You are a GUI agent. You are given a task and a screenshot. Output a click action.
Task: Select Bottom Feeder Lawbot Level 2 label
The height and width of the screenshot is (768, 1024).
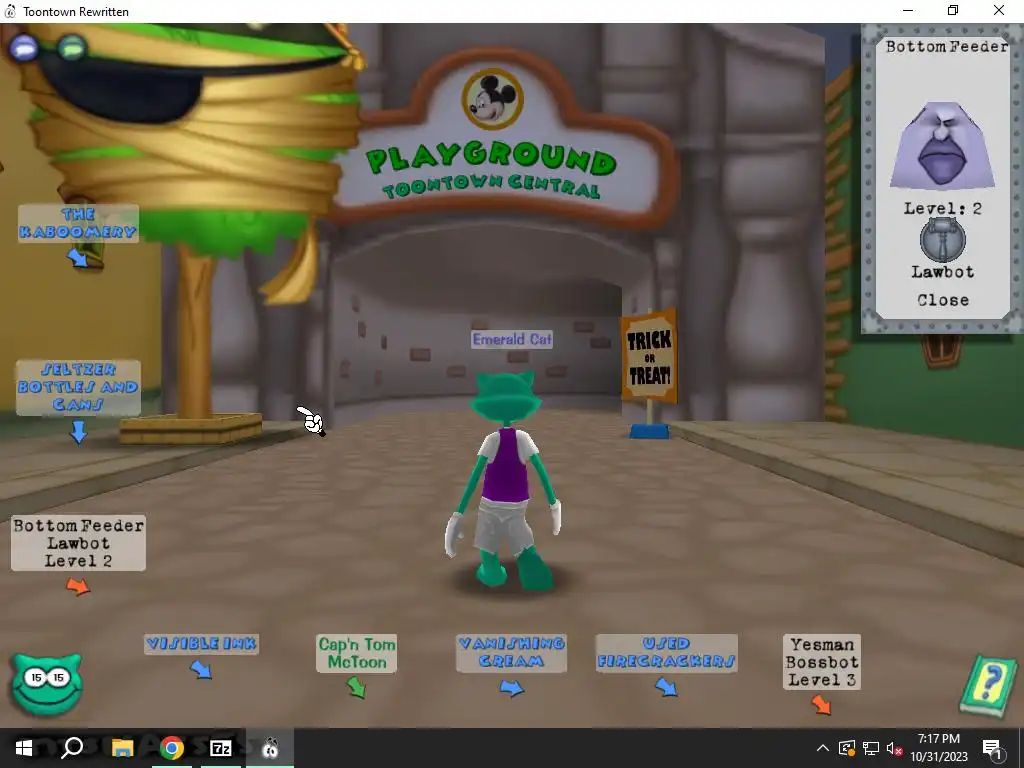coord(78,543)
